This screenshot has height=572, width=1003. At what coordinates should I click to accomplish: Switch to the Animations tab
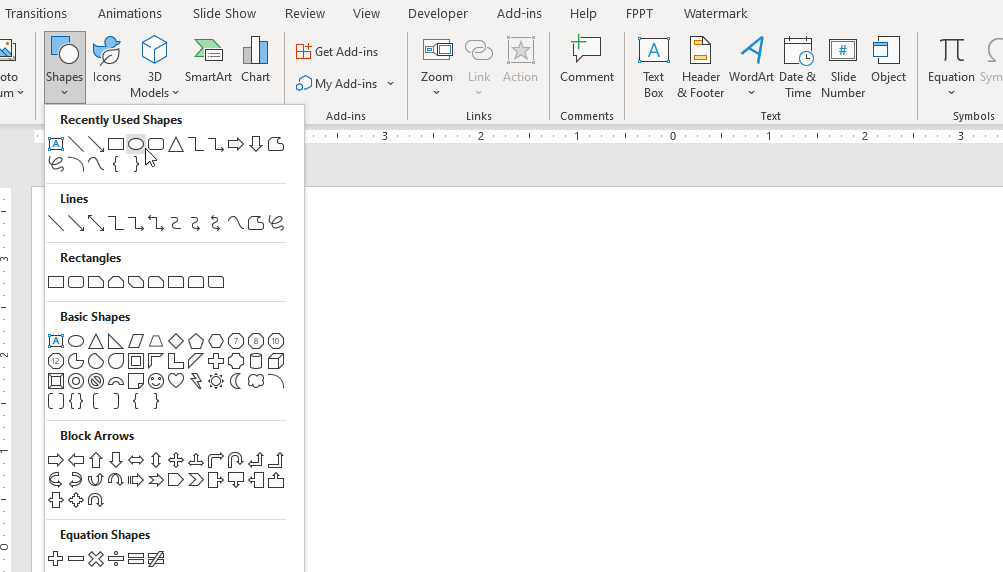(130, 14)
